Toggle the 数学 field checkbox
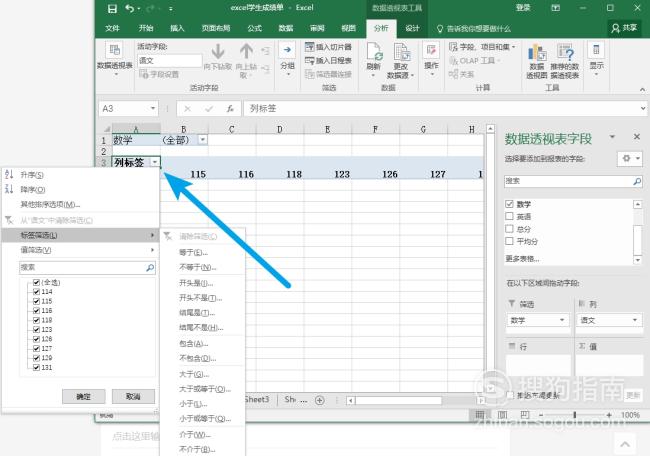650x456 pixels. click(x=509, y=204)
